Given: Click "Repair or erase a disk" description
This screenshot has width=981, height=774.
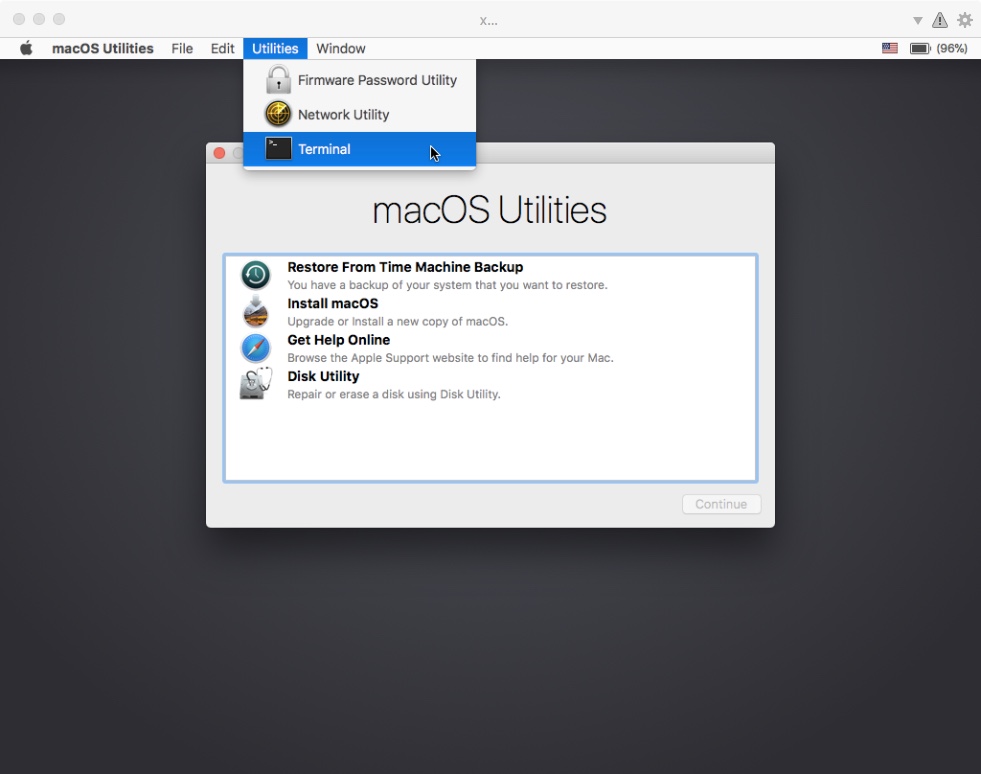Looking at the screenshot, I should tap(394, 394).
